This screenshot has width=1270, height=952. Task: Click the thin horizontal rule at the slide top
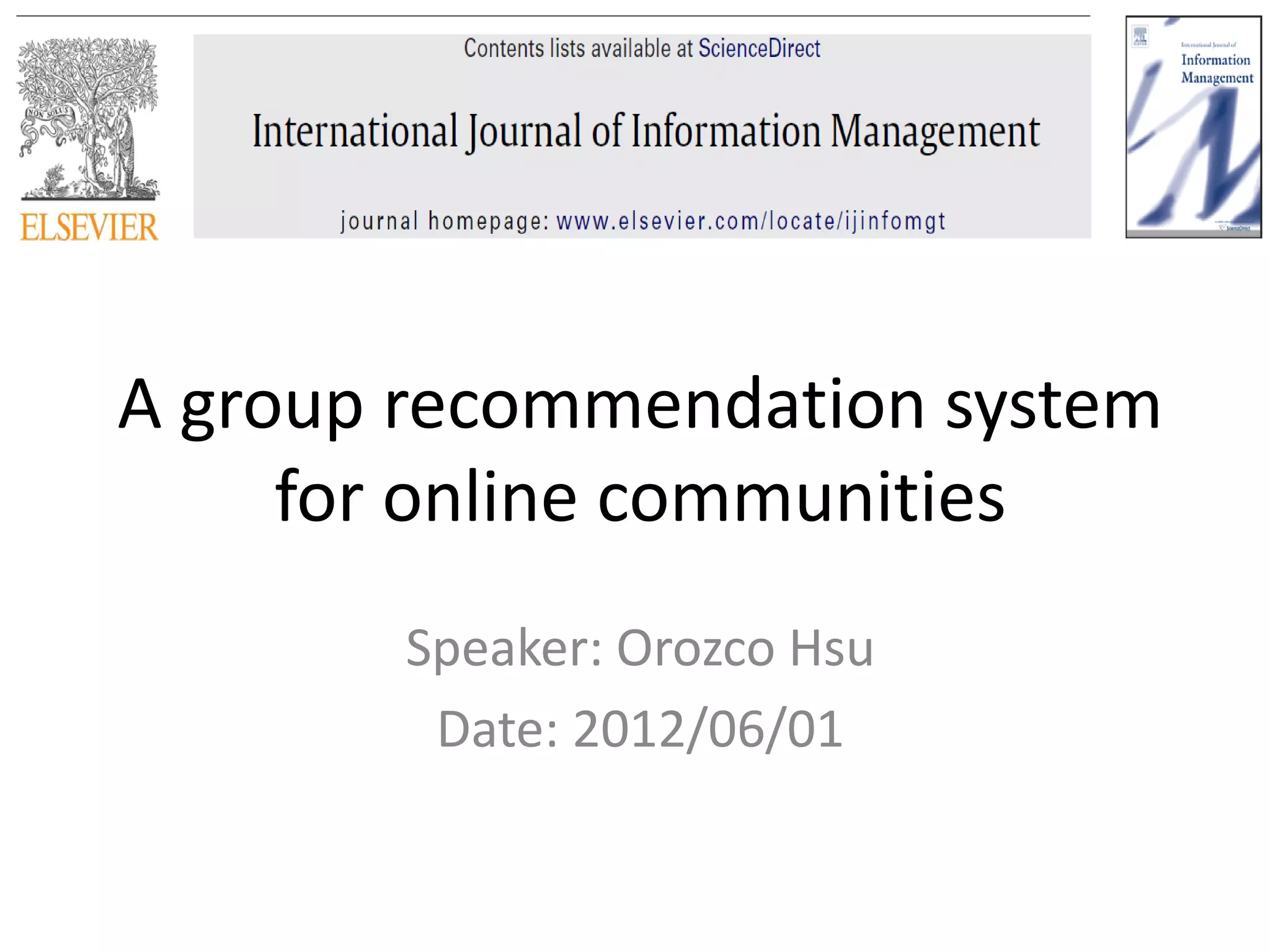pyautogui.click(x=552, y=16)
